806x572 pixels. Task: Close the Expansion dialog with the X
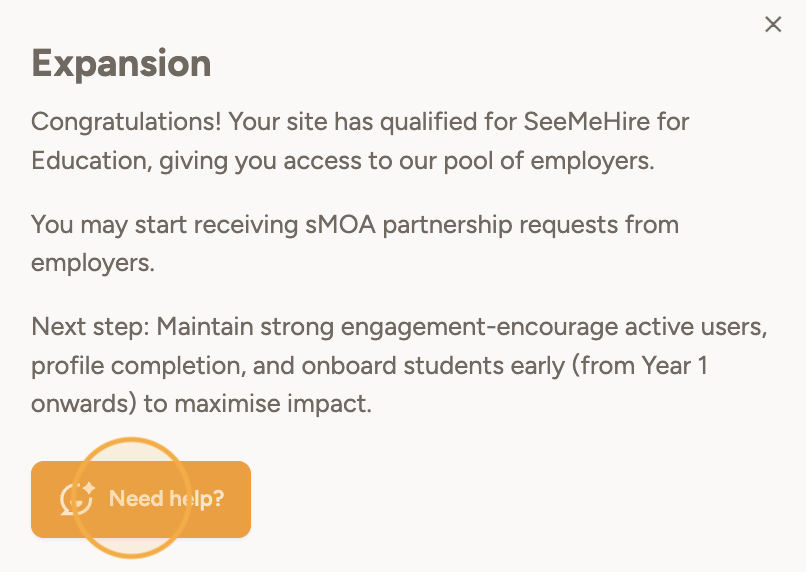pos(773,25)
